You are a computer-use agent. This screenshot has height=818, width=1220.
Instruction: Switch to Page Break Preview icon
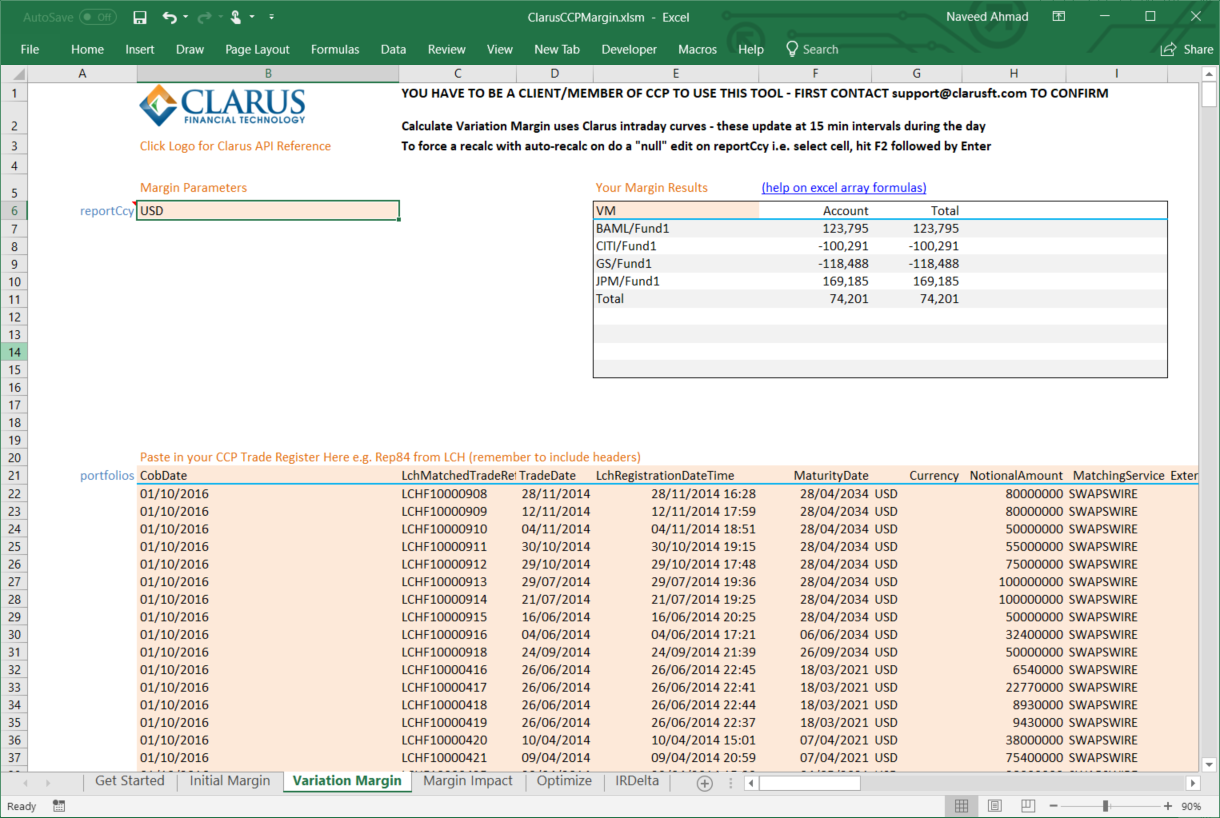[x=1028, y=806]
